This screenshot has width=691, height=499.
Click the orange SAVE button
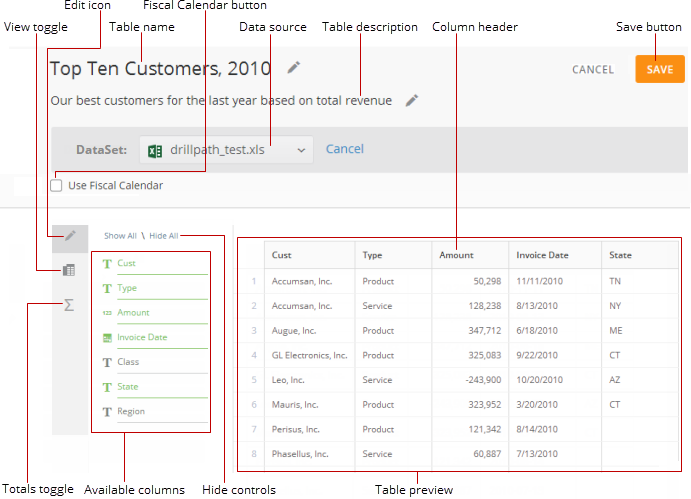tap(660, 69)
